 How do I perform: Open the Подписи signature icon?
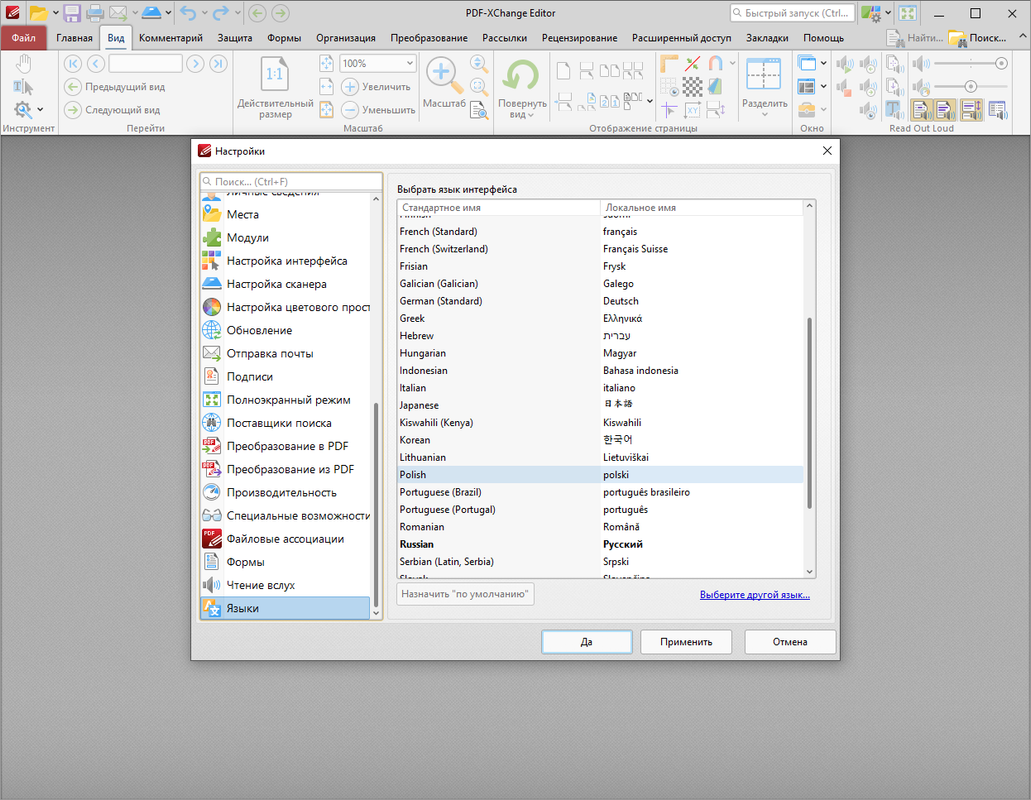coord(212,377)
